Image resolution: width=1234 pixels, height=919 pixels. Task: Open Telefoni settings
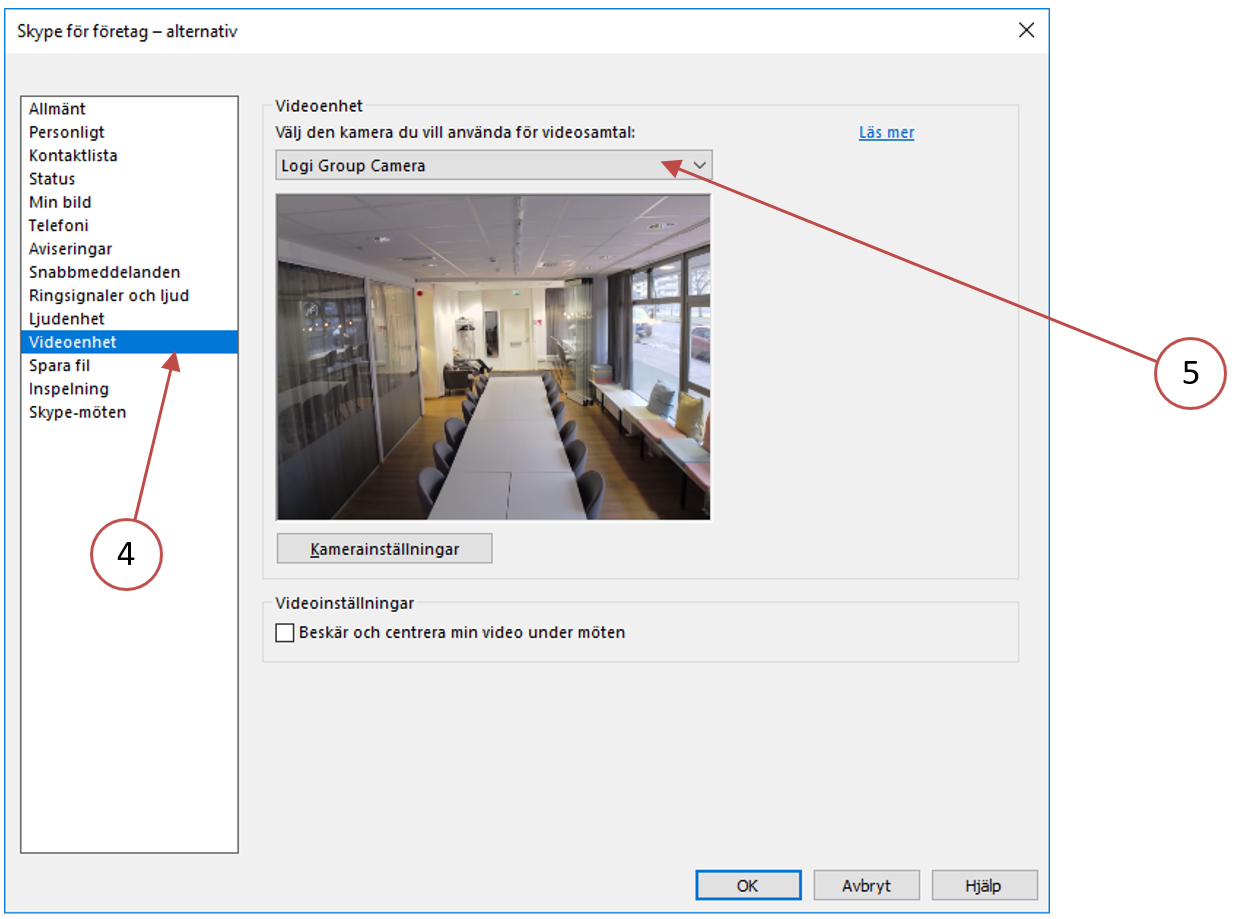(58, 226)
